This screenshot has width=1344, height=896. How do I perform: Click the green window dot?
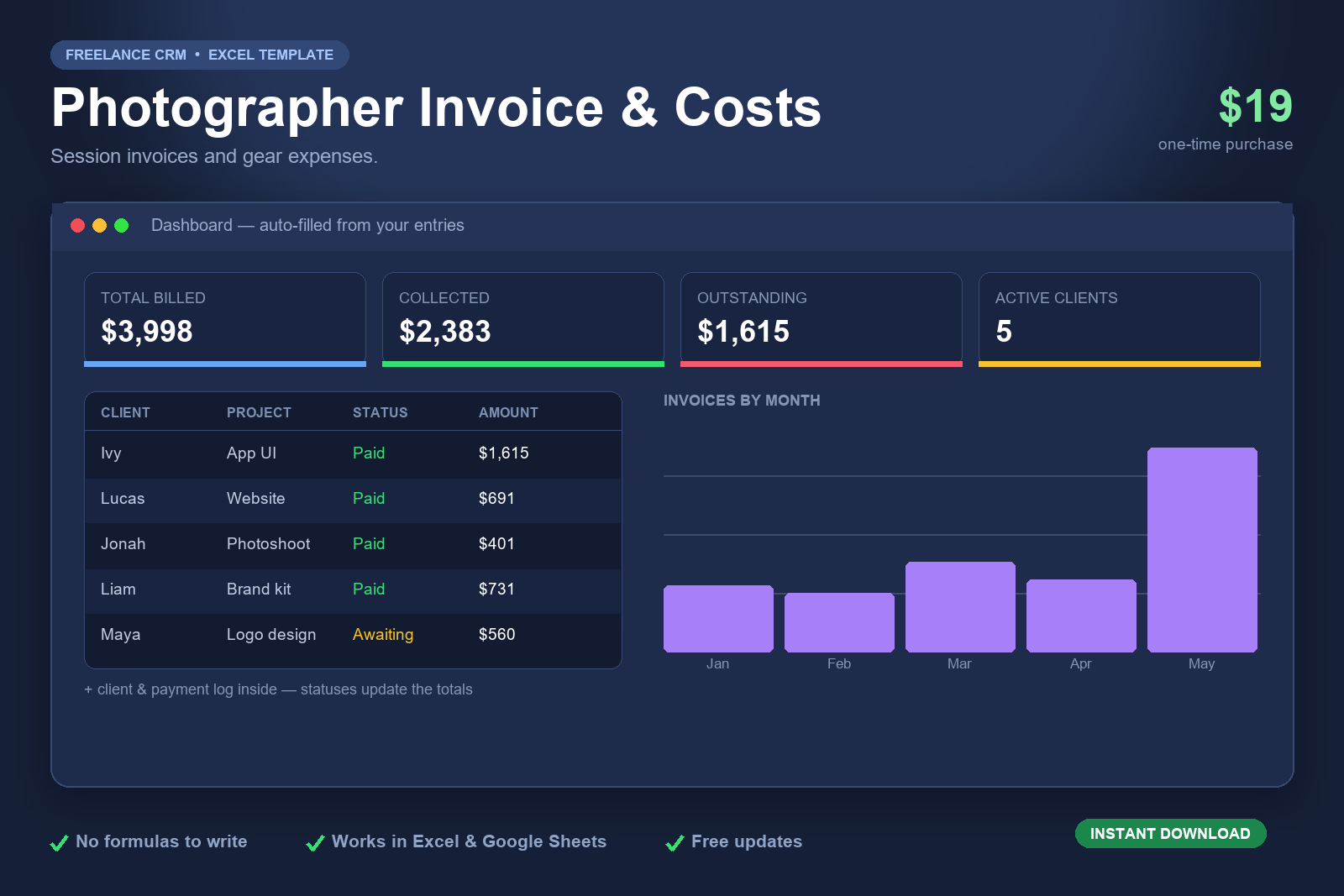(121, 225)
